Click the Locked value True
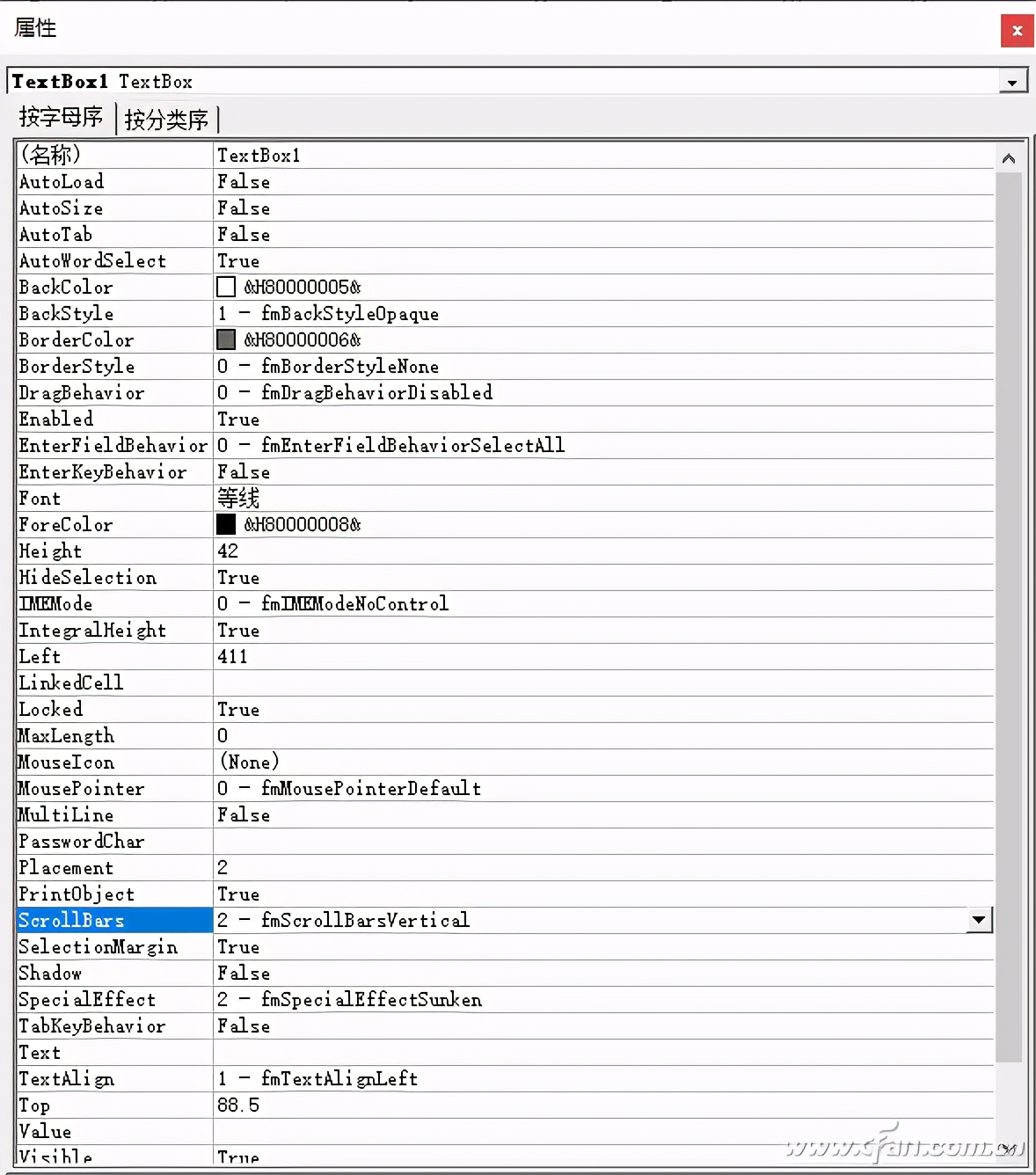The image size is (1036, 1175). [238, 709]
